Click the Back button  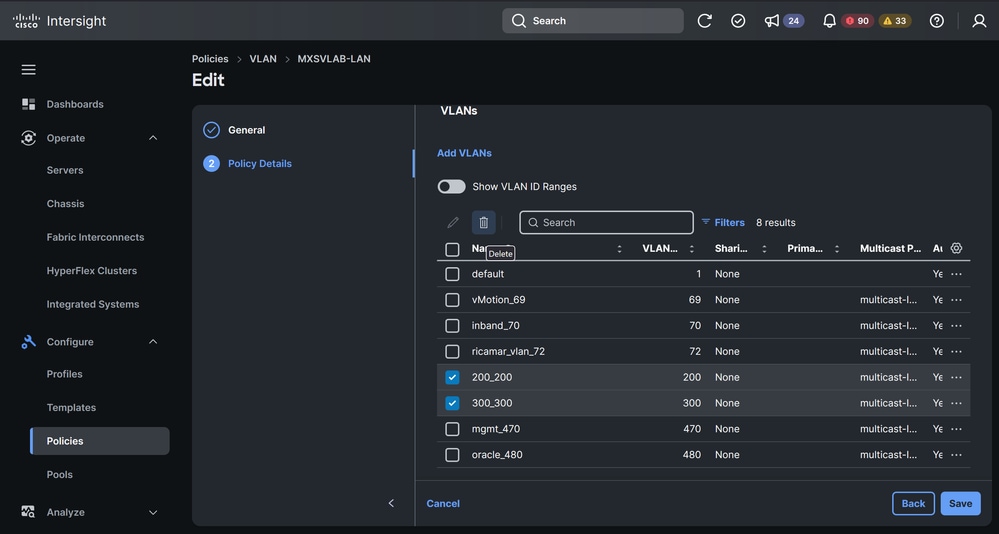[x=913, y=503]
